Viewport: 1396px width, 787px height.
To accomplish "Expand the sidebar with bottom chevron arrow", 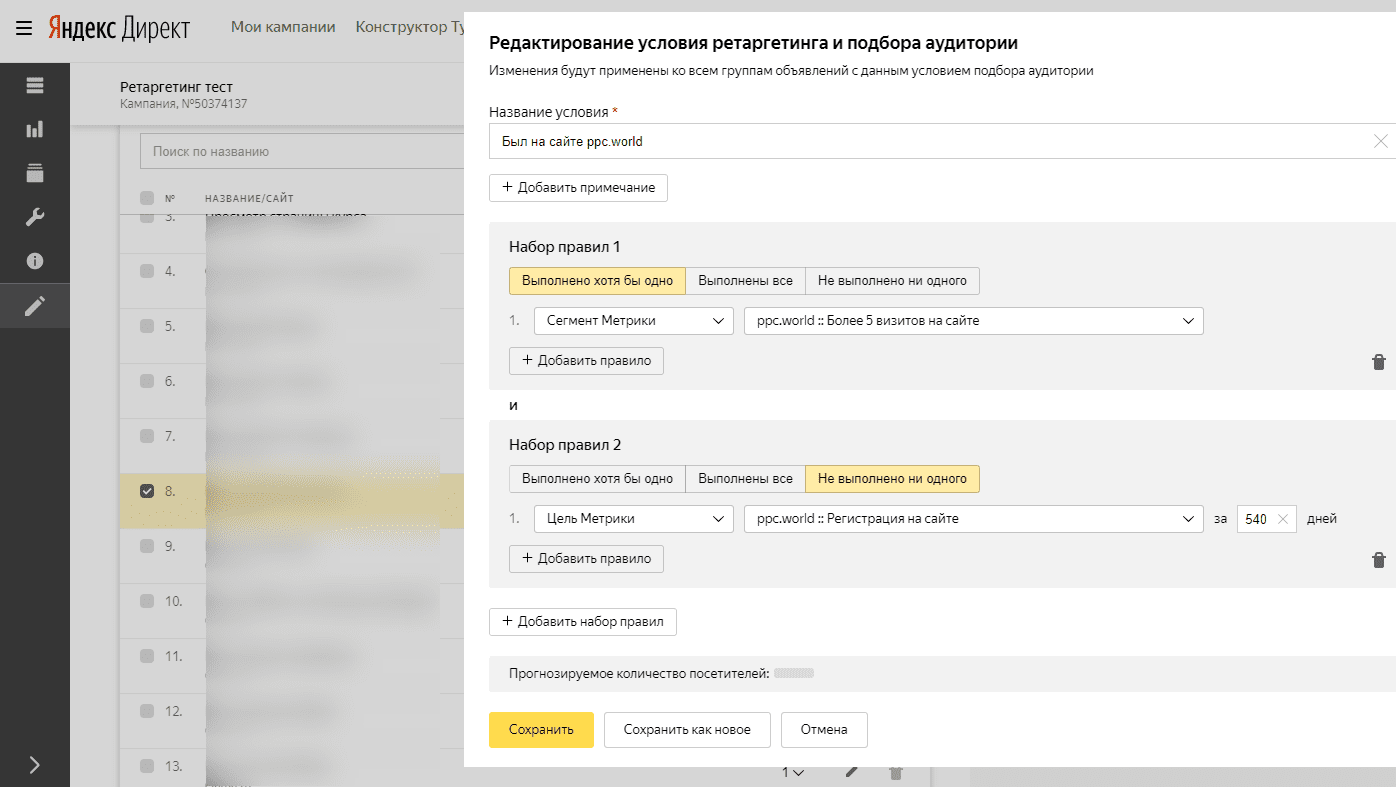I will click(35, 765).
